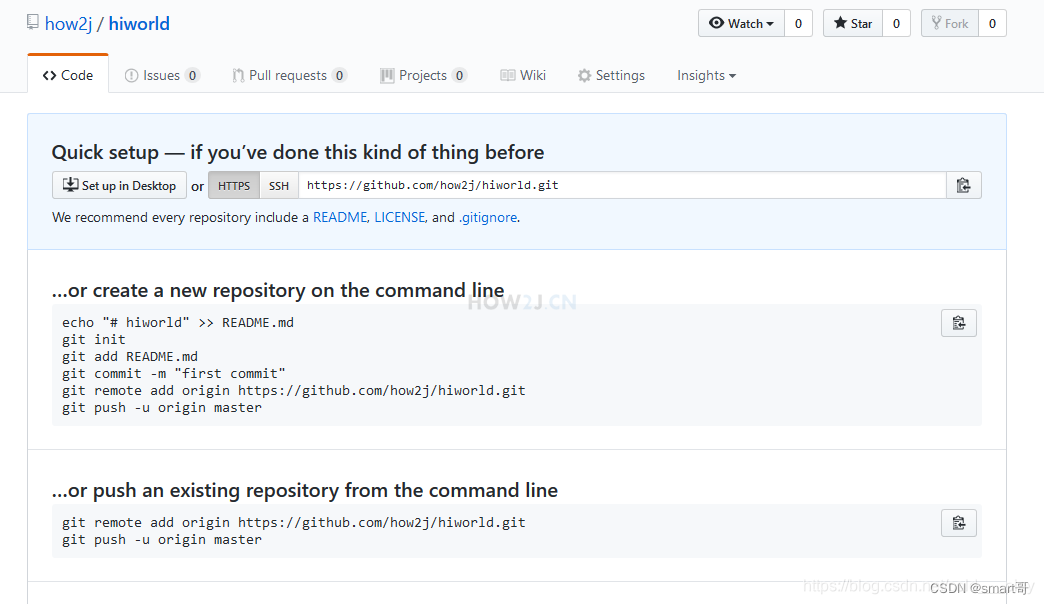Click the 'git add README.md' line

point(130,356)
